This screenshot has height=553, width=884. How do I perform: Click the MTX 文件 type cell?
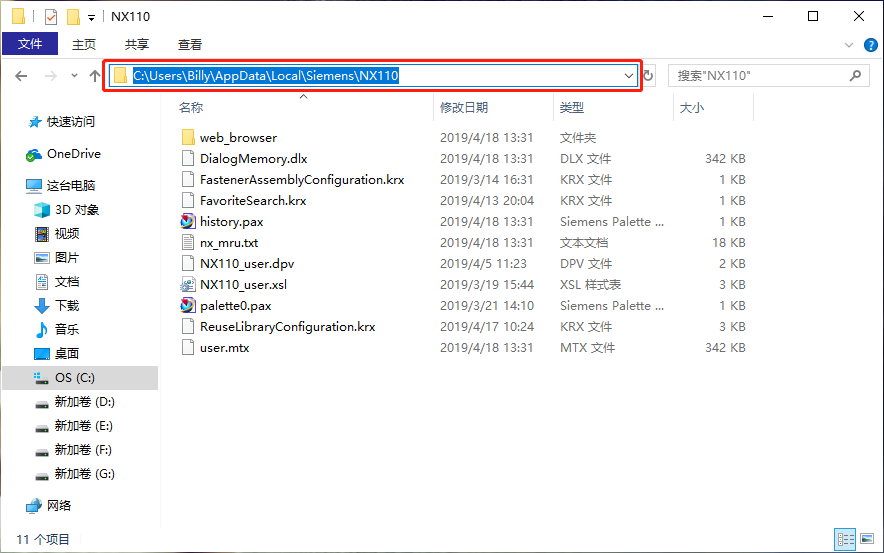pyautogui.click(x=587, y=347)
